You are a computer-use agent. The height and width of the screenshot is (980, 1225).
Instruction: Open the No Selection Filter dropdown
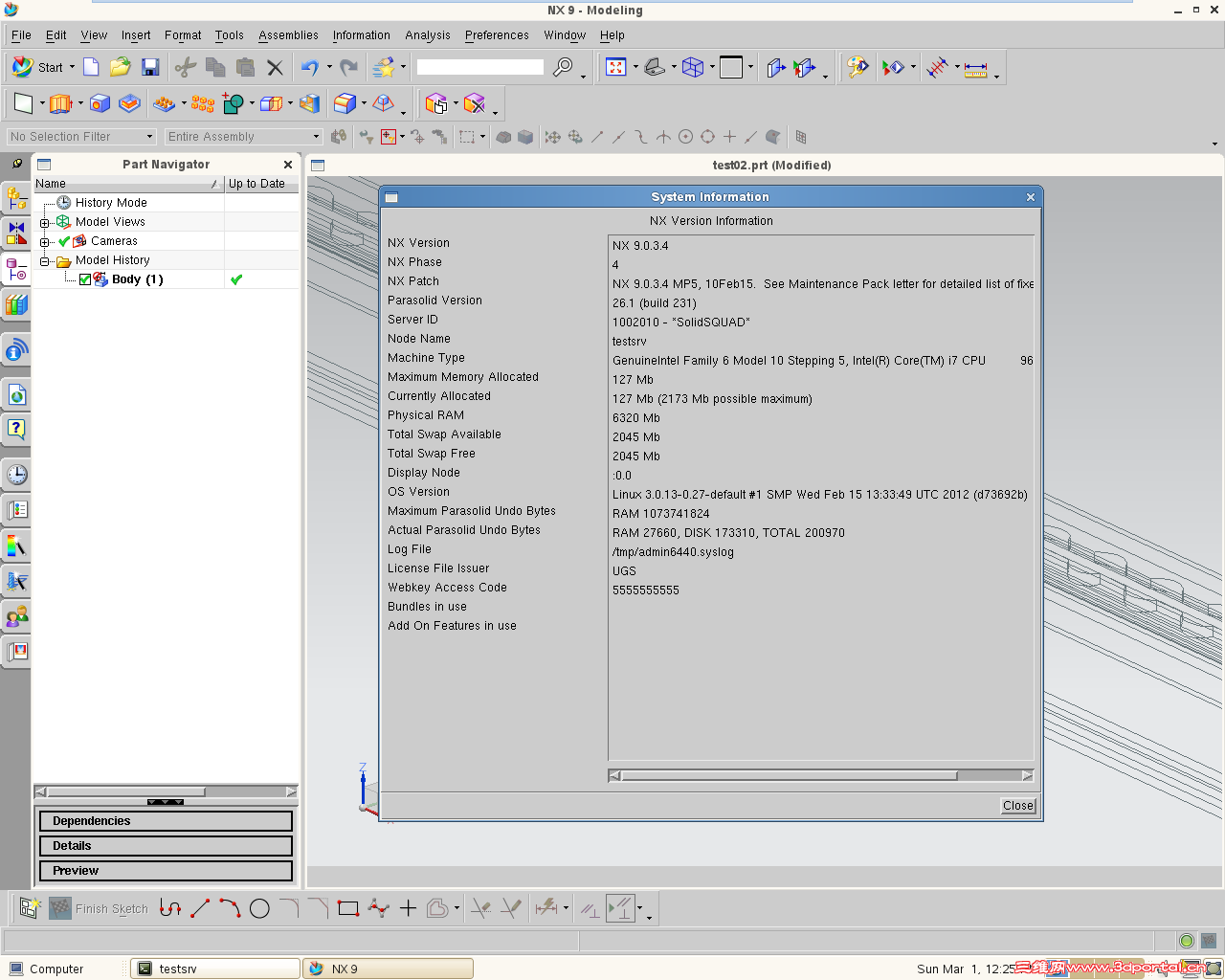click(80, 137)
